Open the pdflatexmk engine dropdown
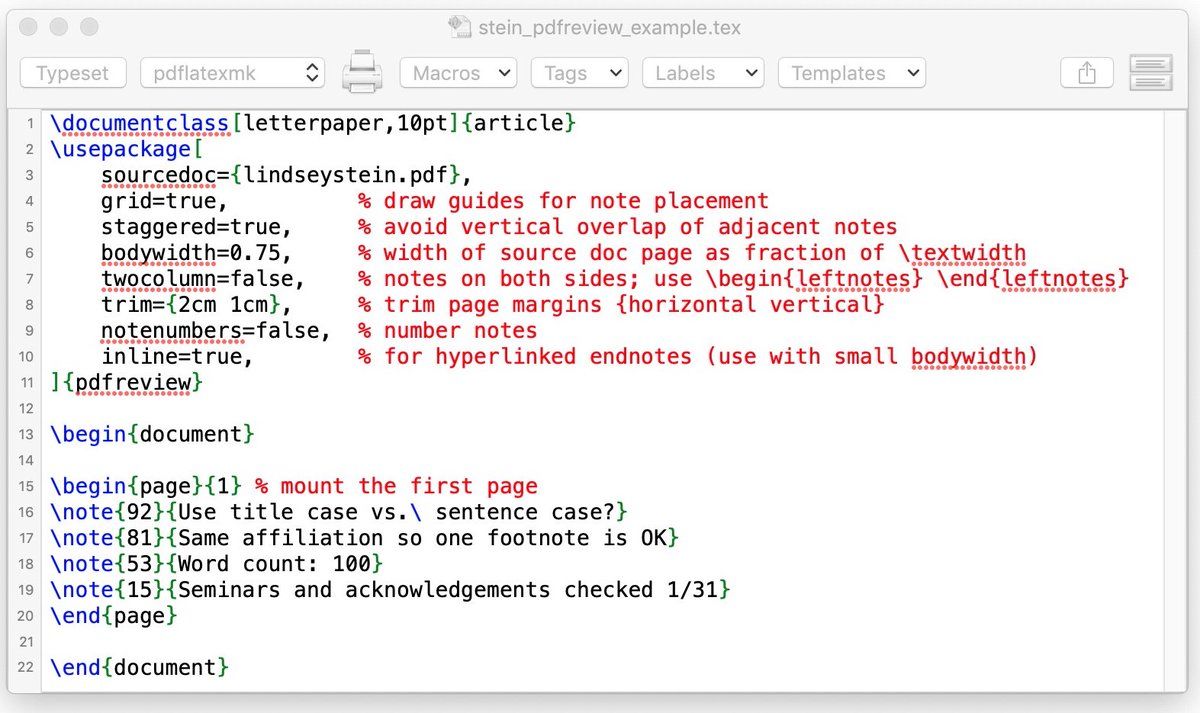Screen dimensions: 1200x713 [x=232, y=73]
